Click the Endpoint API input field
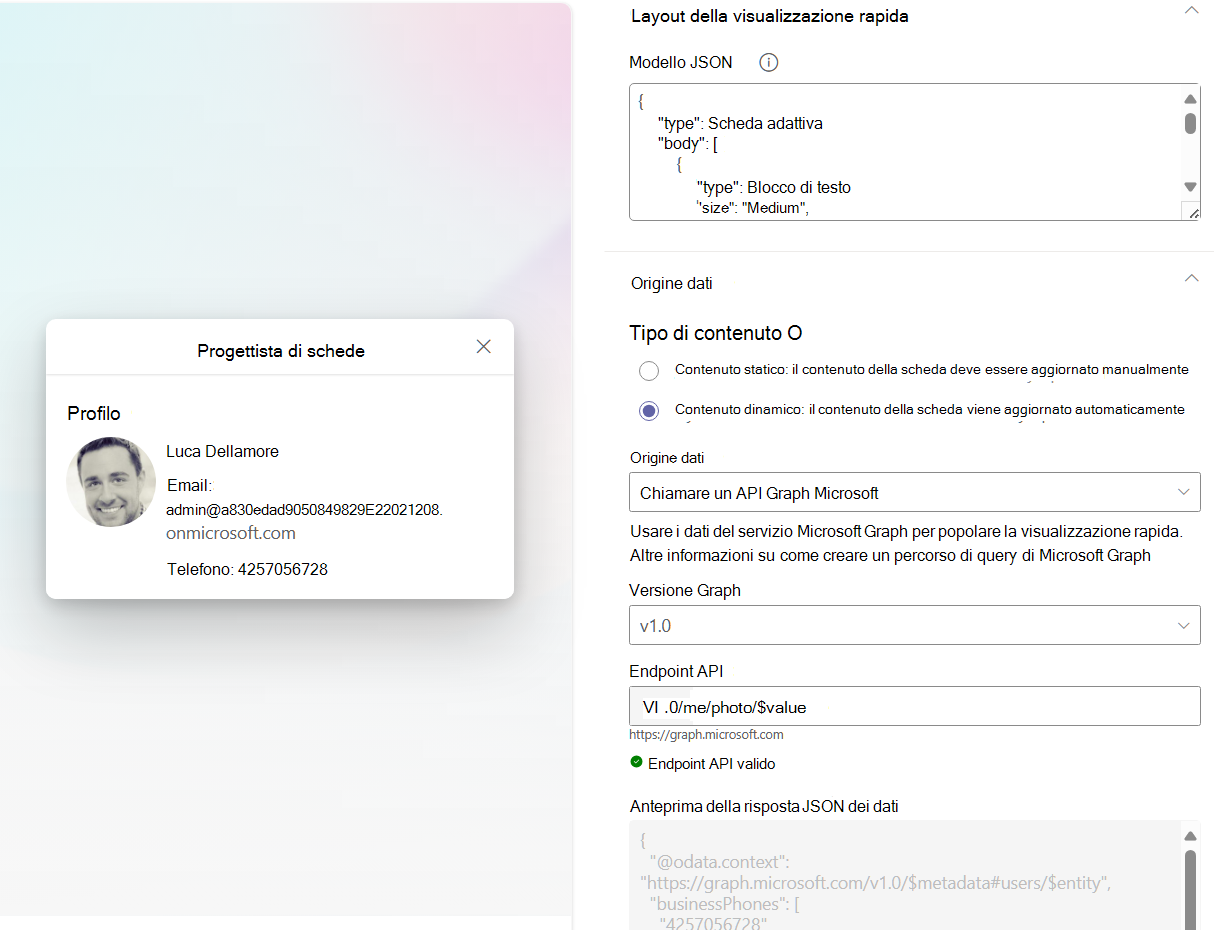 [914, 707]
